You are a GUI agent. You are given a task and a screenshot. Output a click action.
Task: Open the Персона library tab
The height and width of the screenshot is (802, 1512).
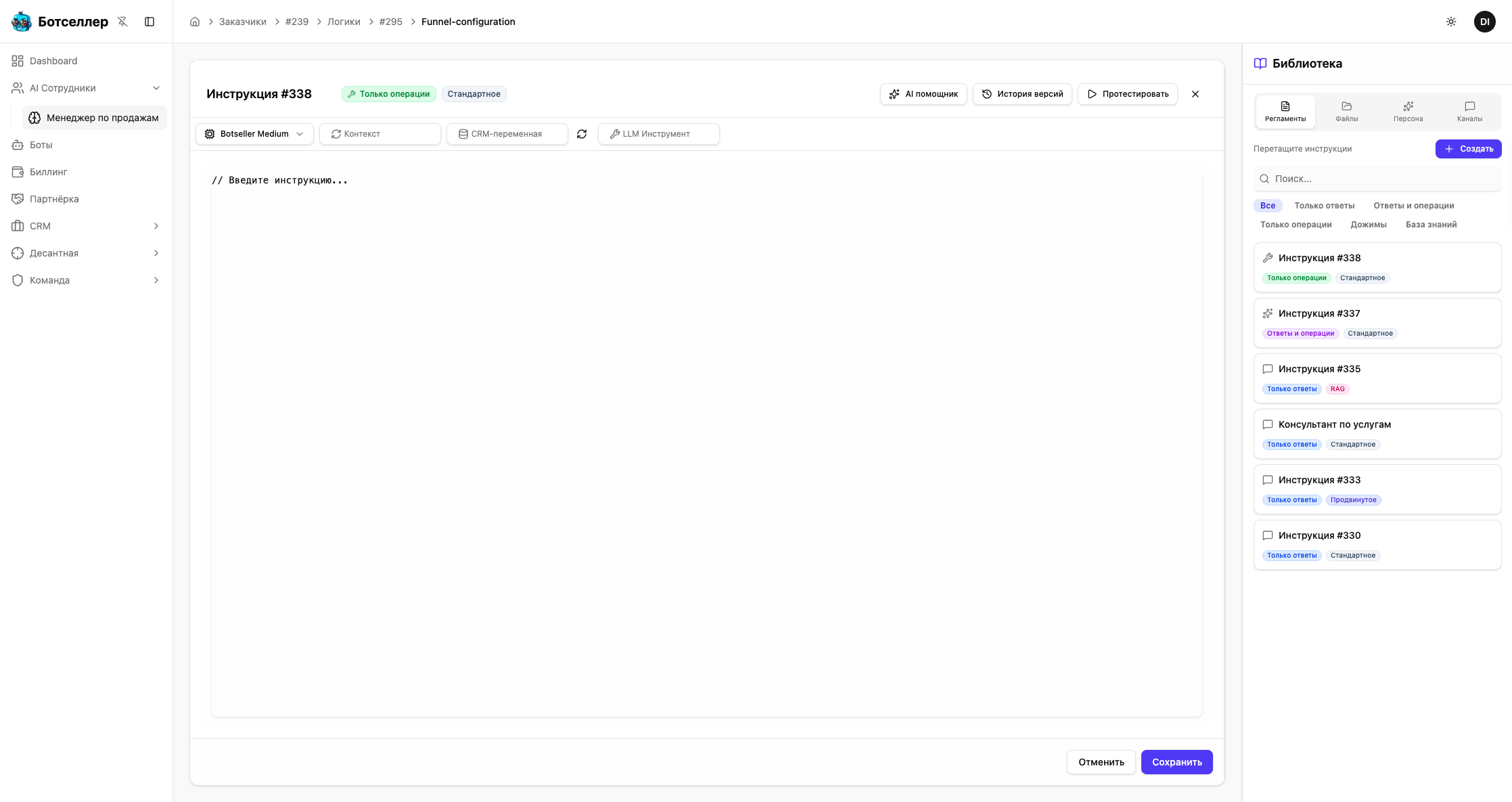point(1408,112)
